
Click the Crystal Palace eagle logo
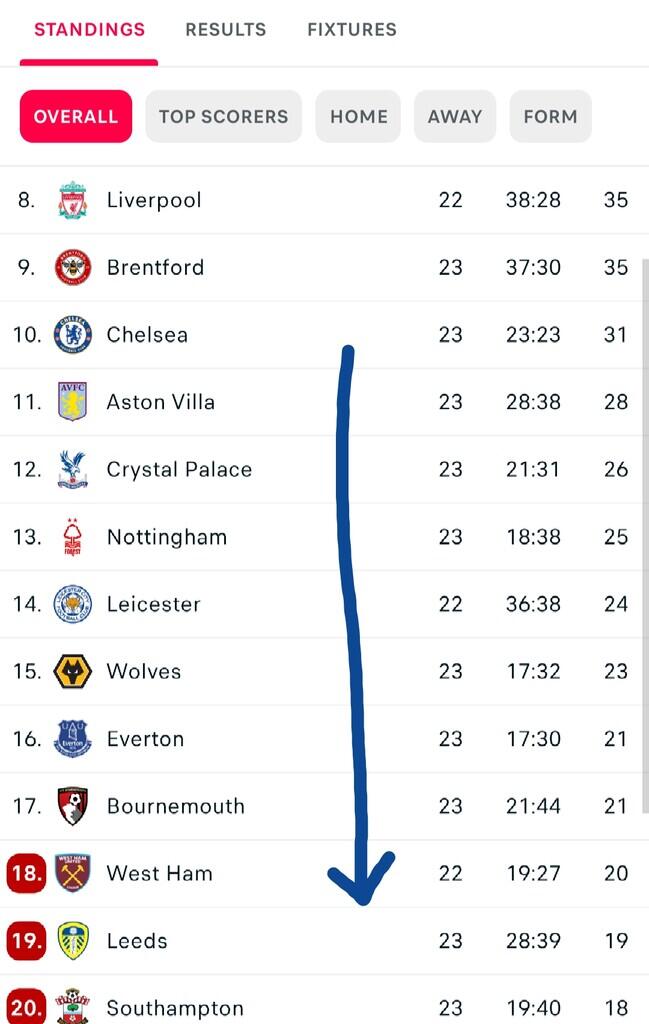point(72,469)
